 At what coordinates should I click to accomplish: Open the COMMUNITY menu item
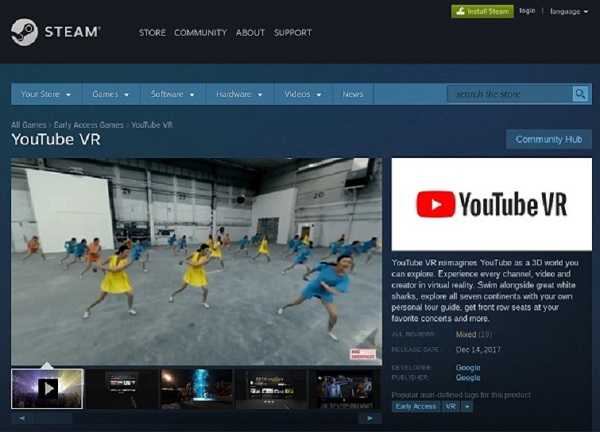point(200,33)
